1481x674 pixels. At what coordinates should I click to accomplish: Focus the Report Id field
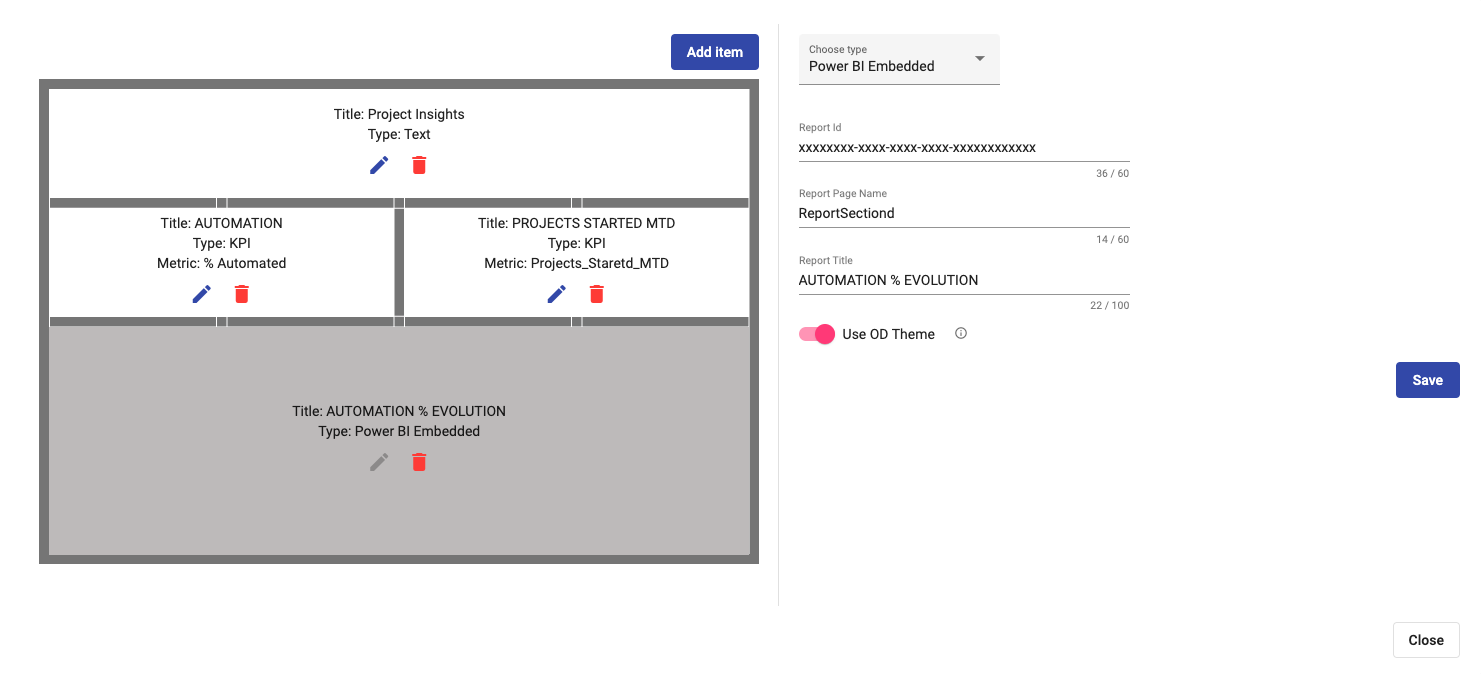(964, 148)
